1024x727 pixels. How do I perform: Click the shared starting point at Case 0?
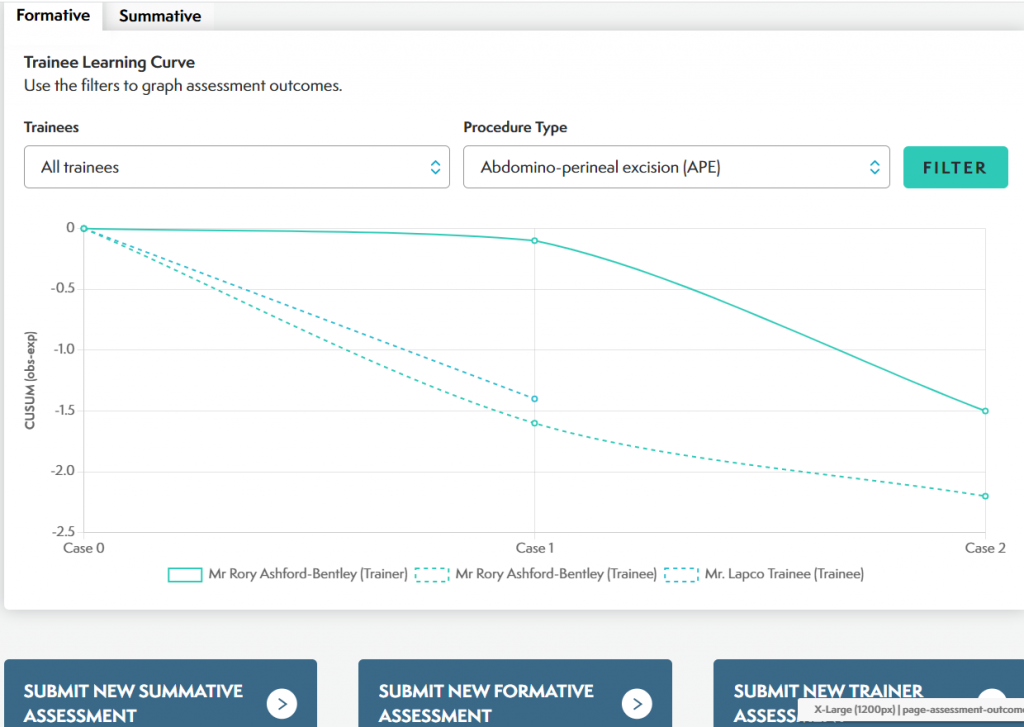pos(84,228)
